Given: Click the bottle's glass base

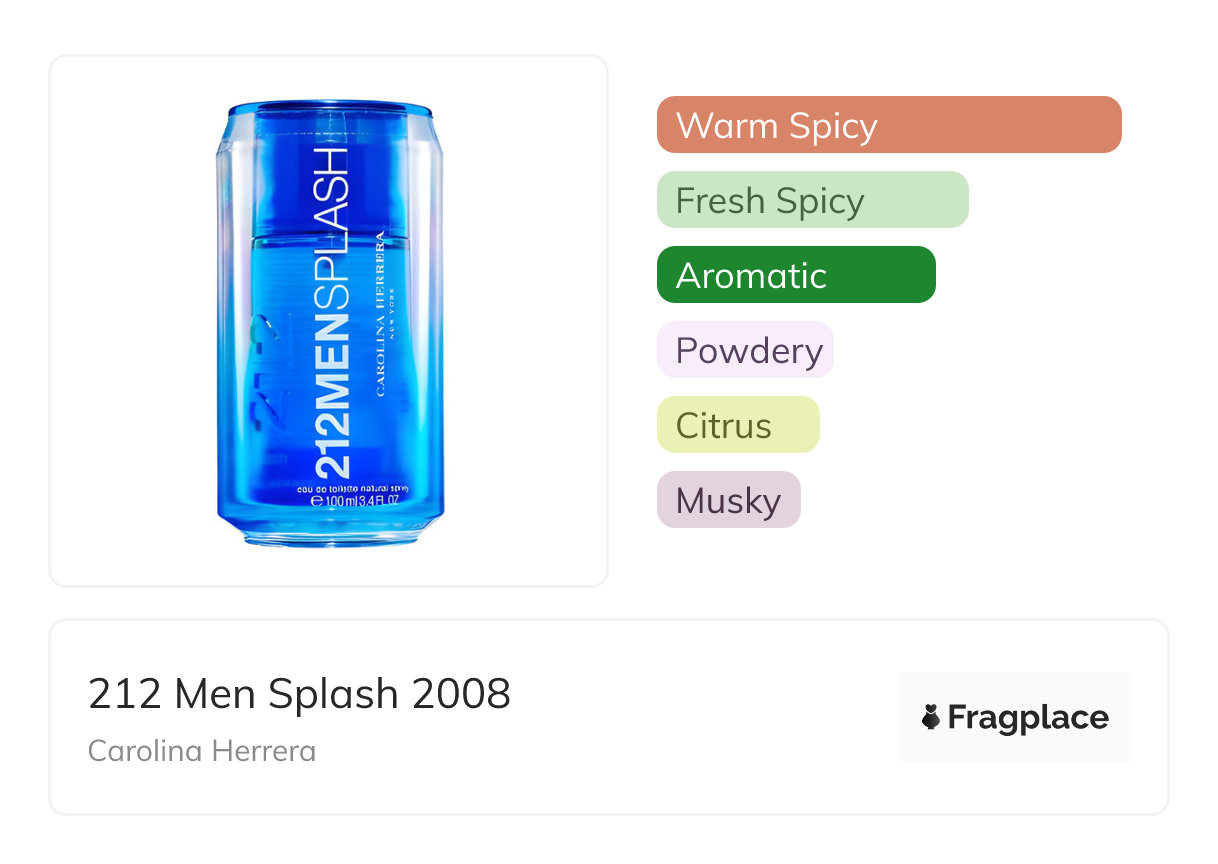Looking at the screenshot, I should point(329,535).
